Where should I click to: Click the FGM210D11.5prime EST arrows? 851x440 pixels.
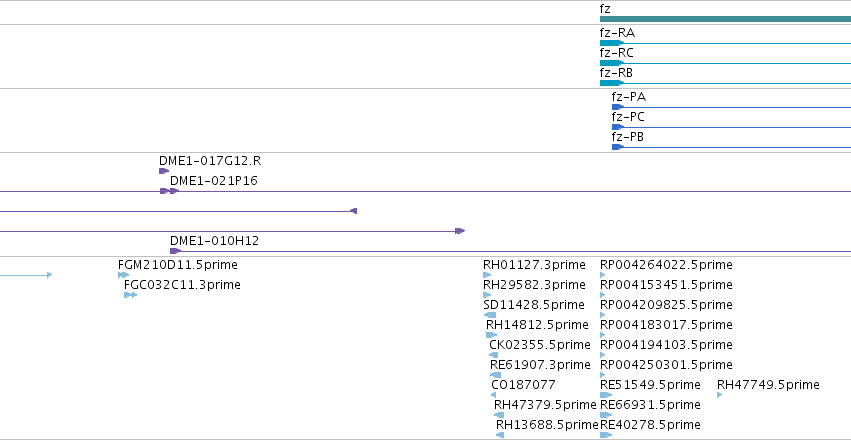(x=124, y=275)
